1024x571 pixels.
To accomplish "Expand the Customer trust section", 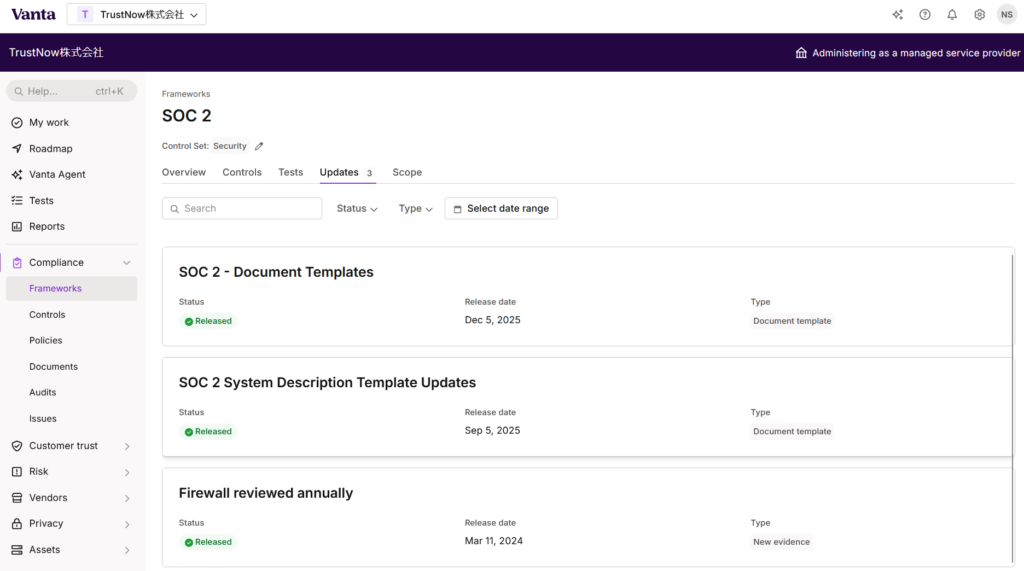I will pyautogui.click(x=126, y=446).
